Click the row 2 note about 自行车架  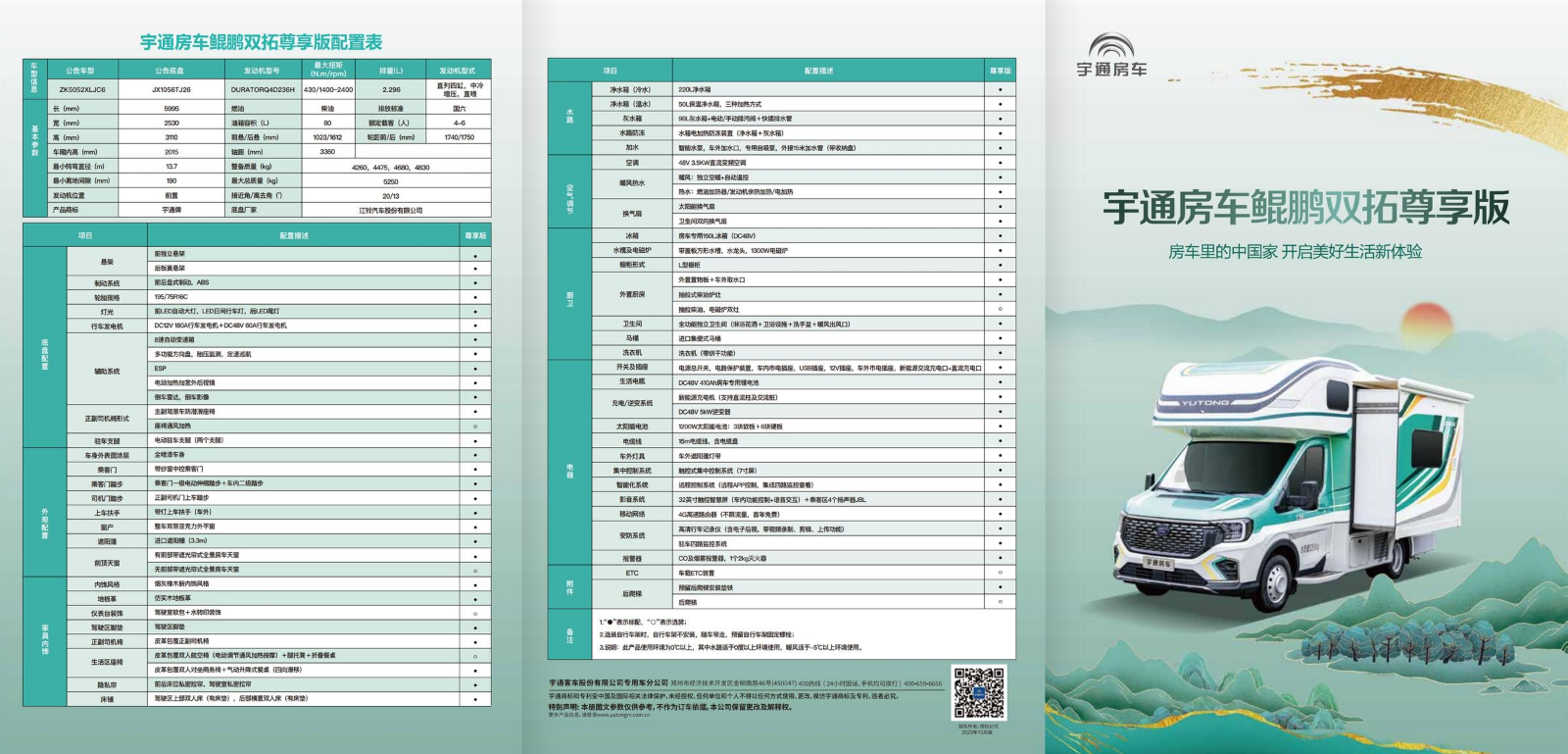tap(697, 634)
